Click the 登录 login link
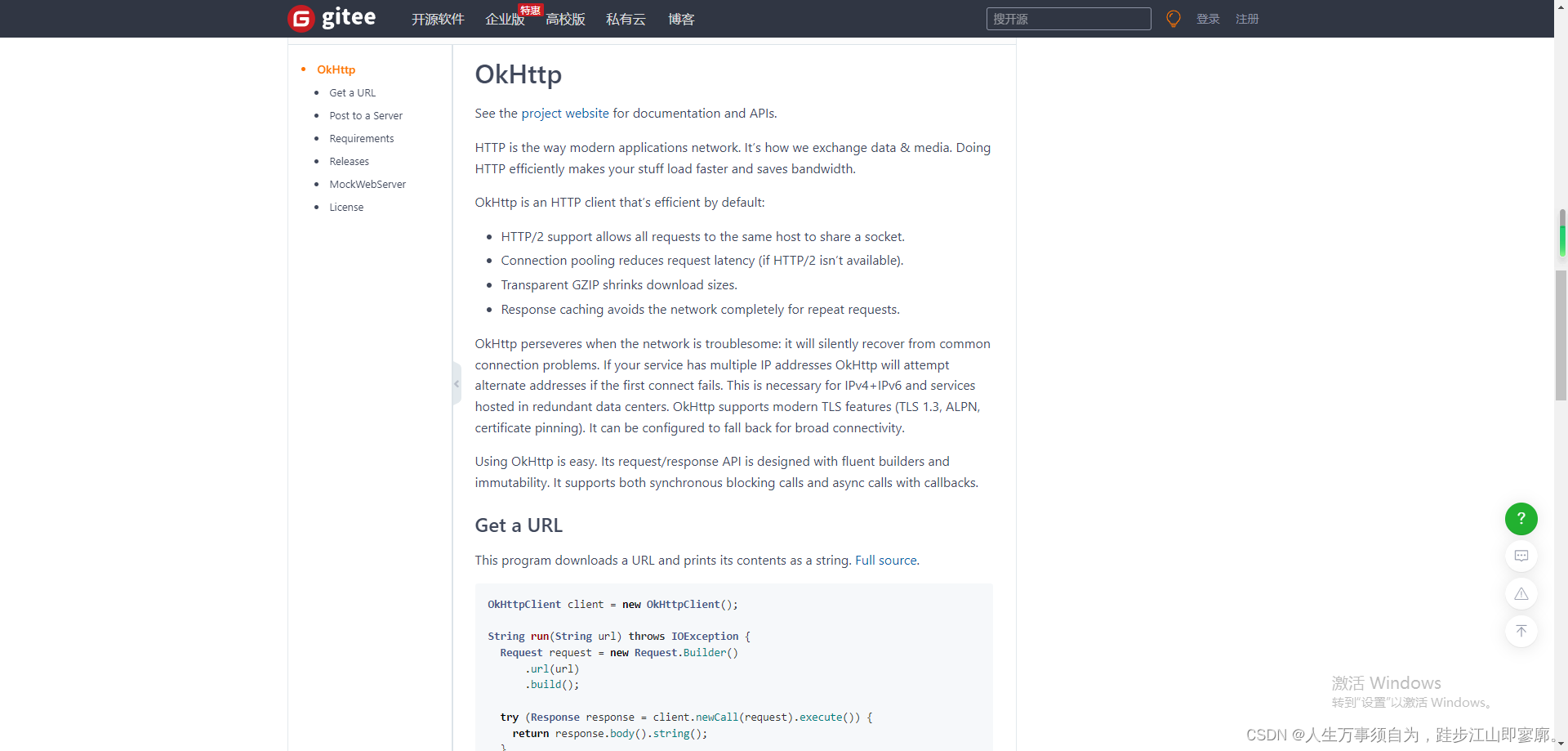Image resolution: width=1568 pixels, height=751 pixels. click(1208, 19)
